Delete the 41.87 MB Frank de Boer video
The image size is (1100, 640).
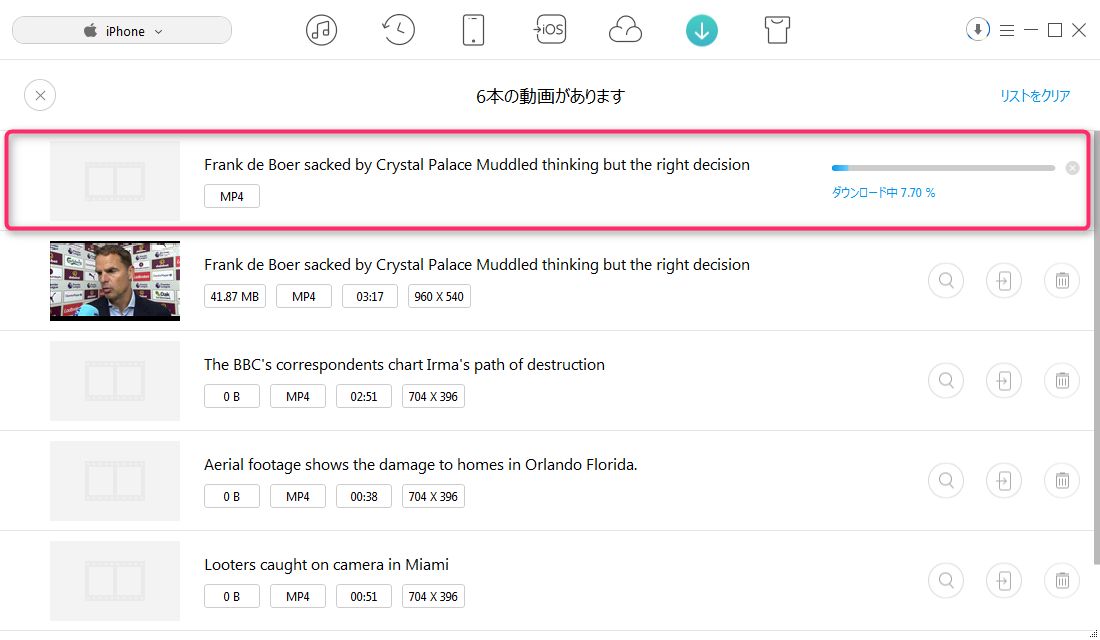coord(1062,281)
